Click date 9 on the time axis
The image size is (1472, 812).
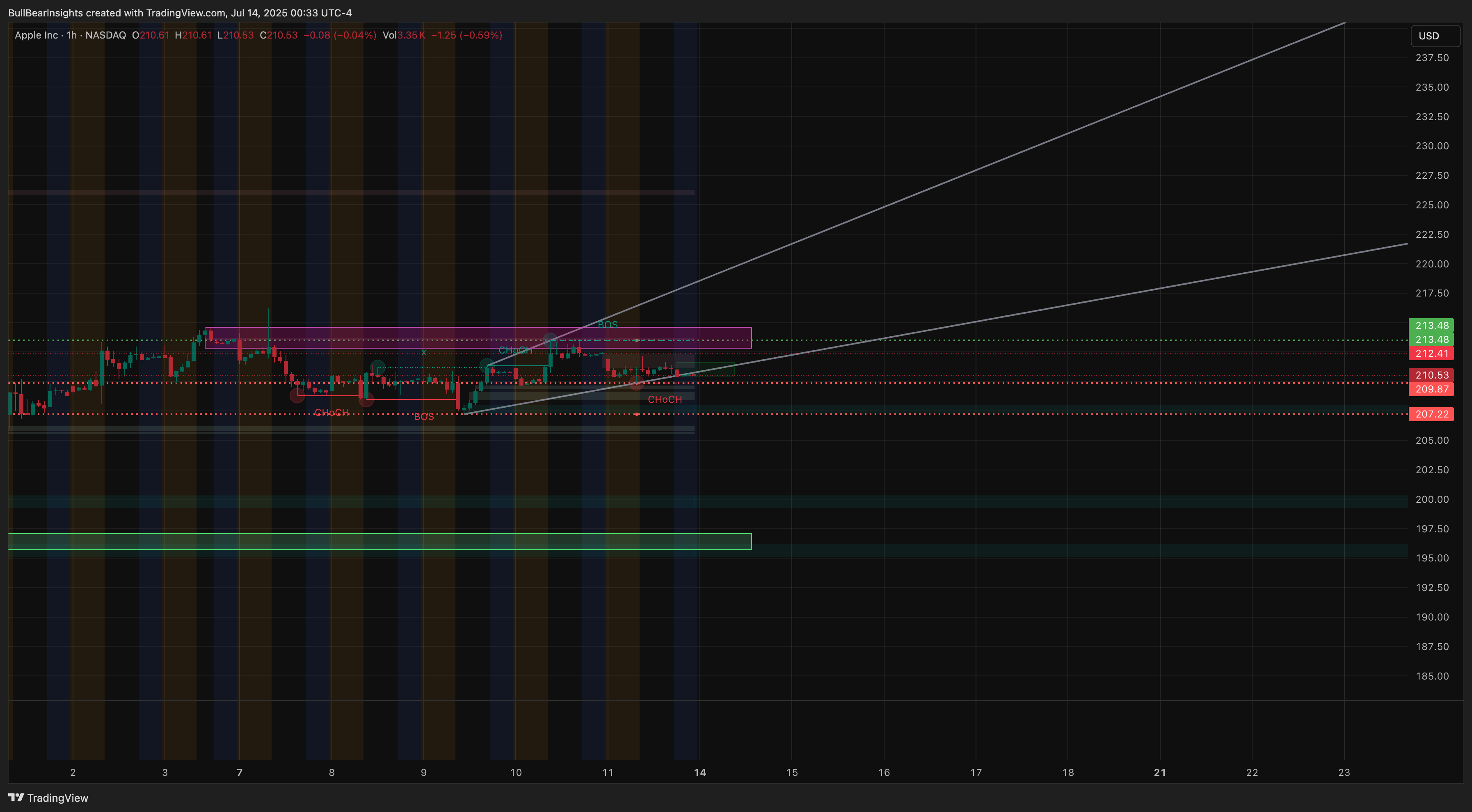tap(423, 773)
